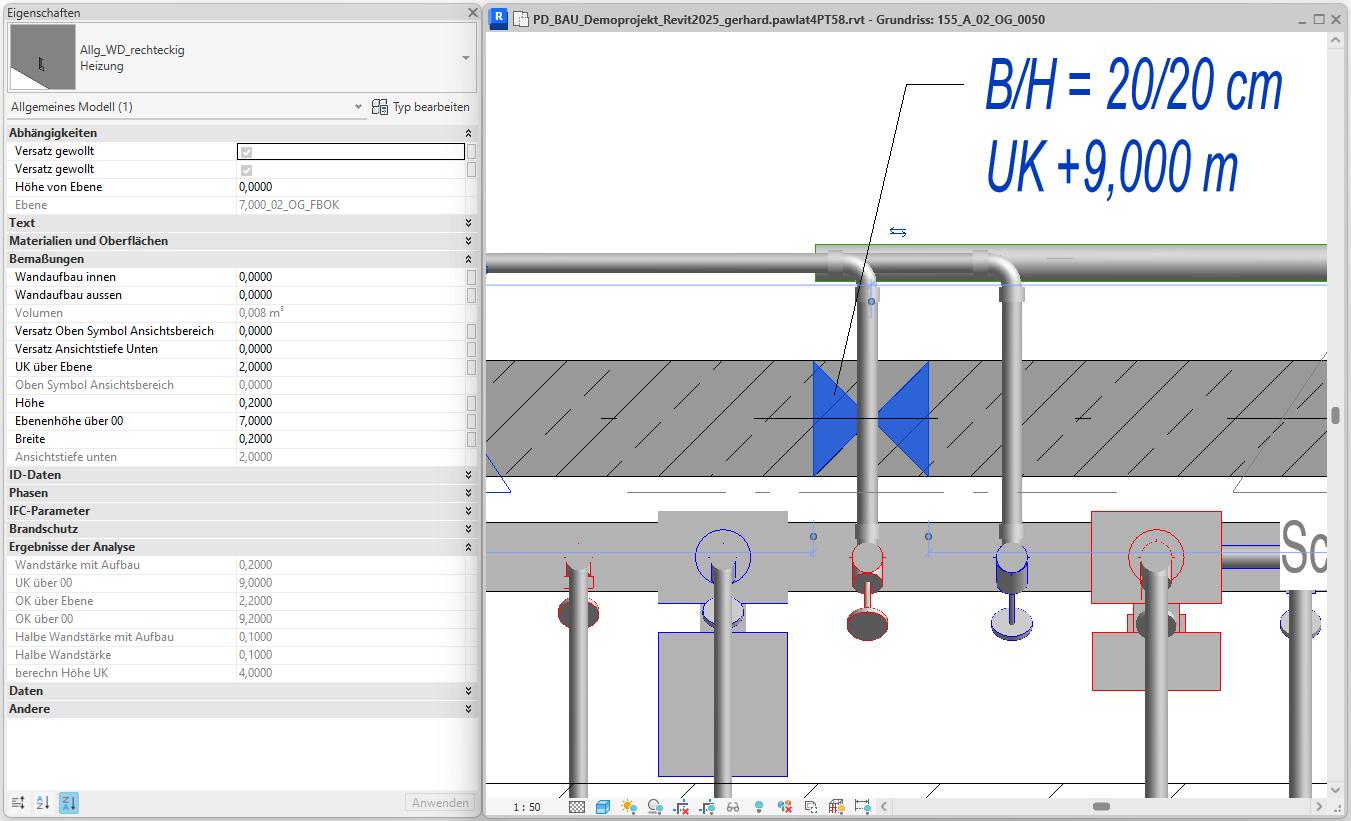This screenshot has width=1351, height=821.
Task: Click the Visual Style cube icon
Action: click(x=603, y=807)
